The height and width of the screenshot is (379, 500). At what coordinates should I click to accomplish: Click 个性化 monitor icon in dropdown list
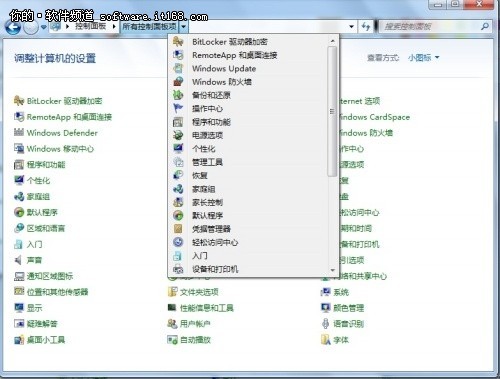178,148
